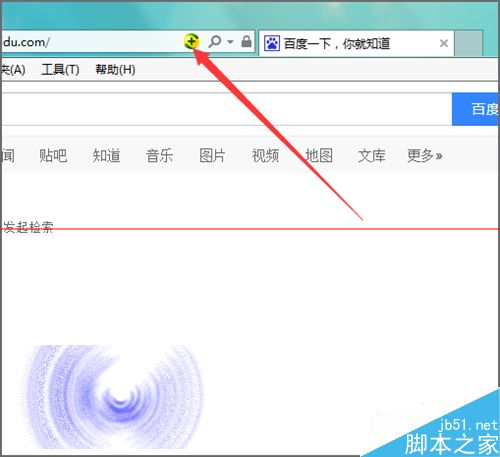
Task: Click the blue 百度 search button
Action: 475,109
